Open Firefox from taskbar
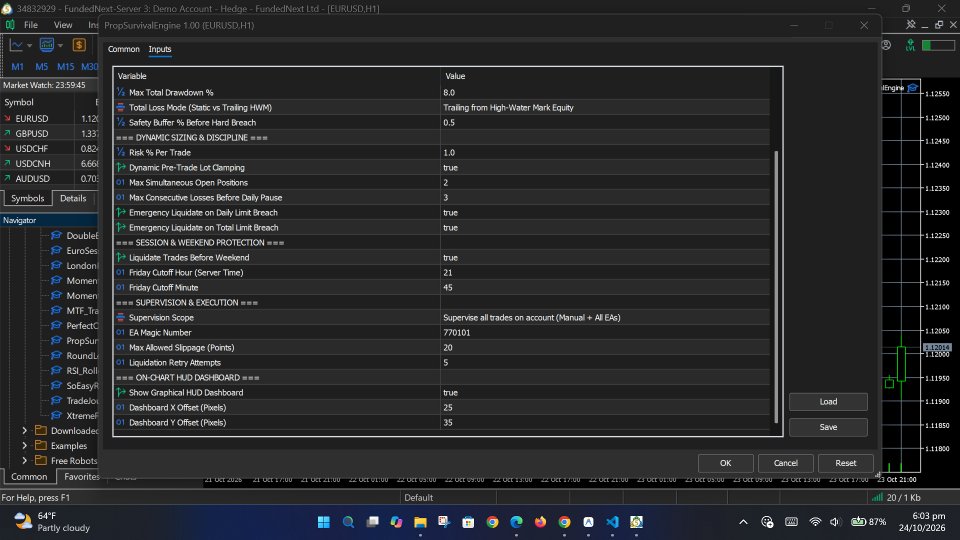Screen dimensions: 960x540 point(540,522)
